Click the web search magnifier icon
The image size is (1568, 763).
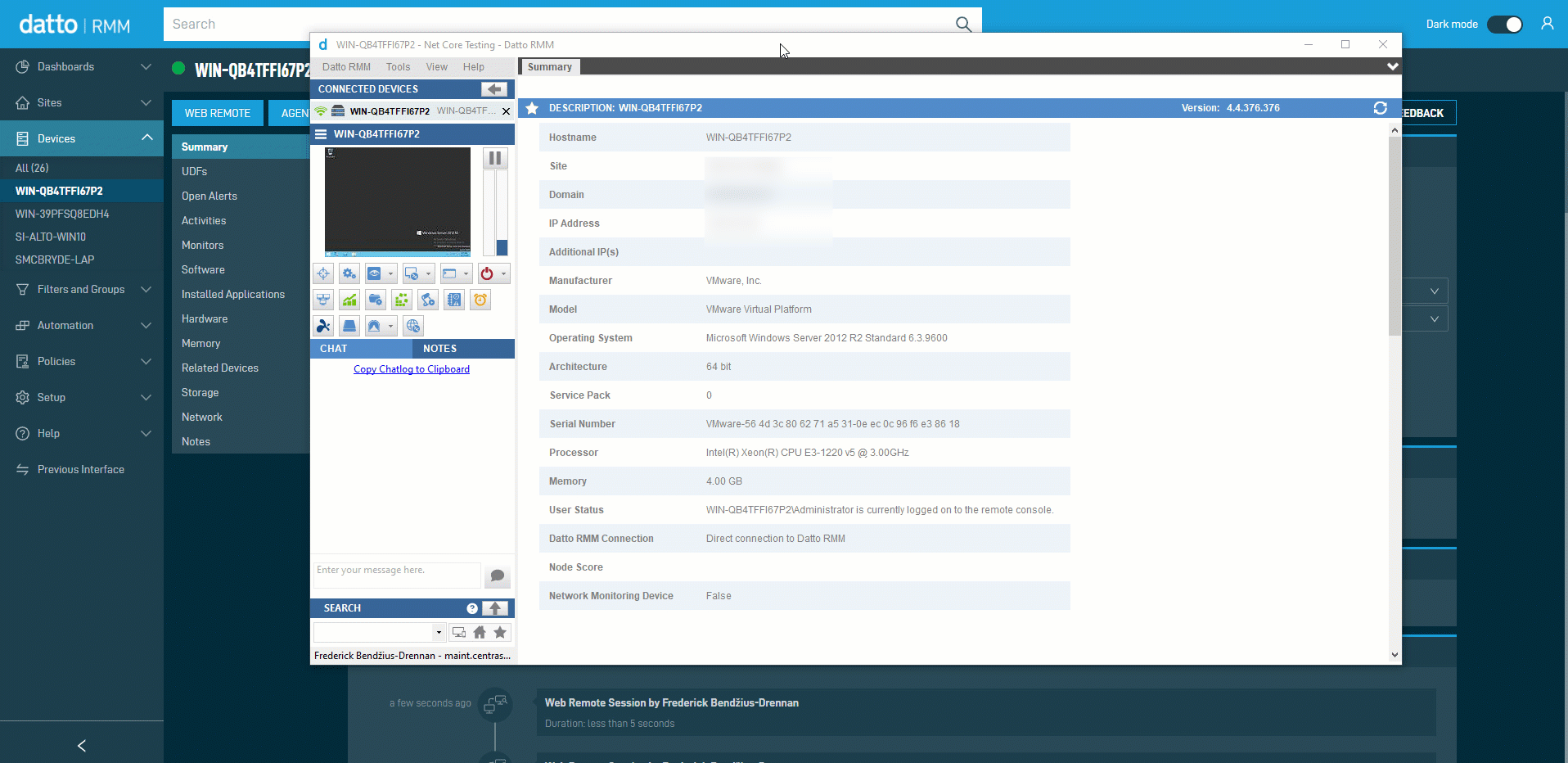tap(963, 25)
